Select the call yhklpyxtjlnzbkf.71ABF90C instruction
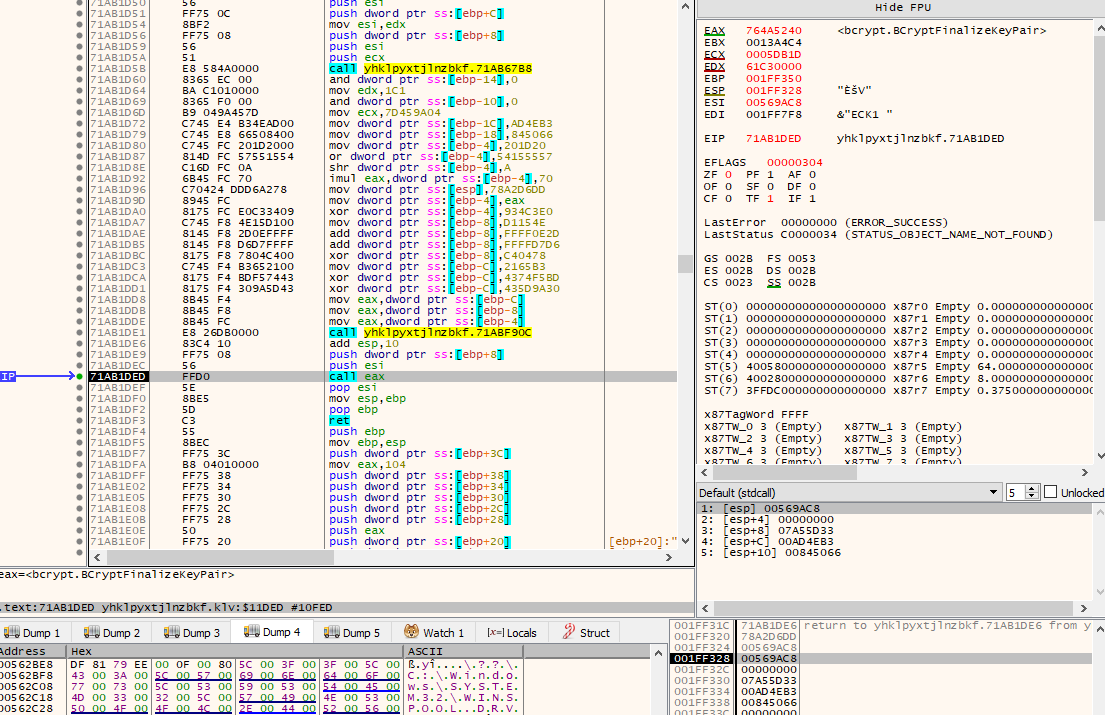Screen dimensions: 1105x715 [430, 332]
